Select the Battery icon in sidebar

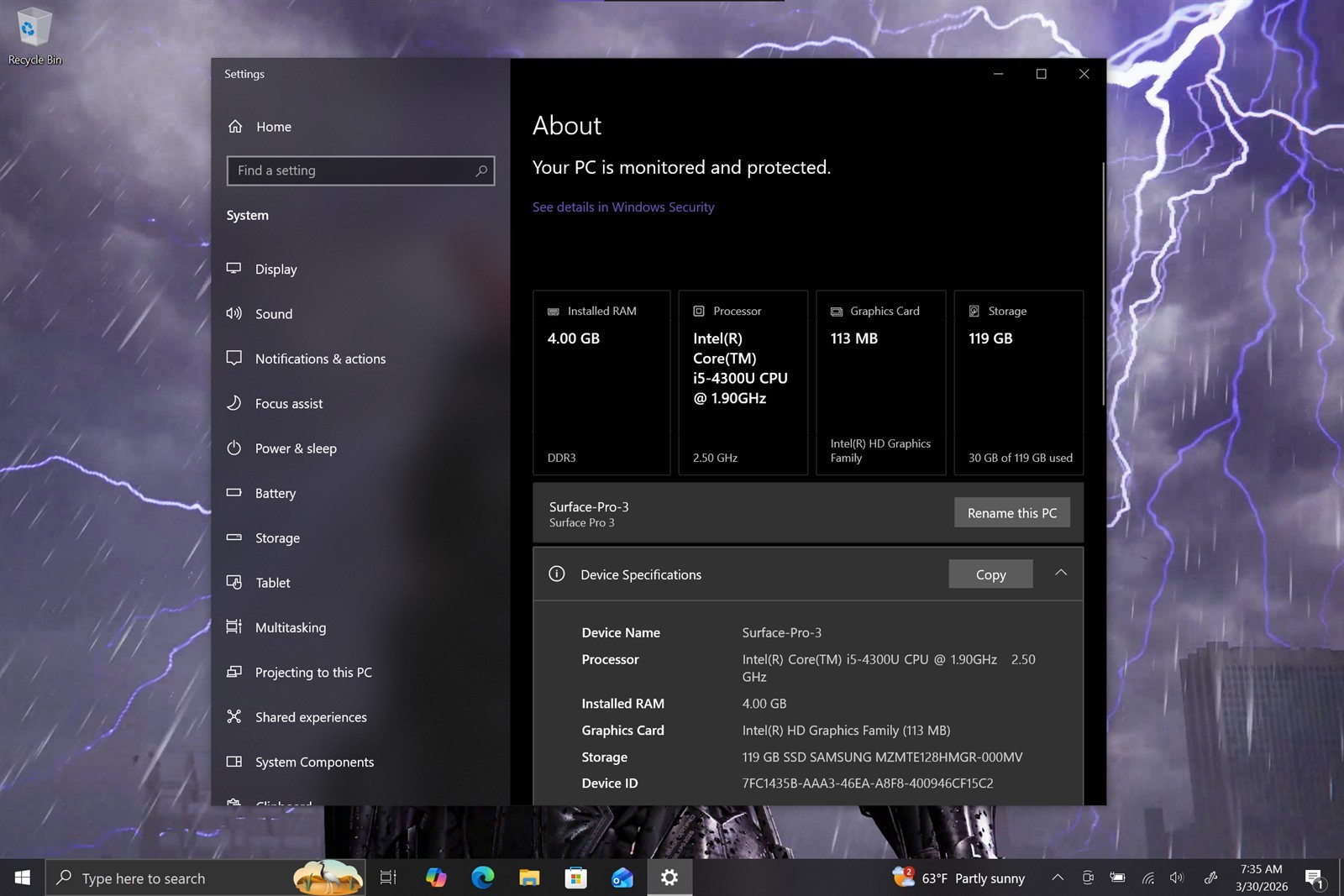pos(234,493)
